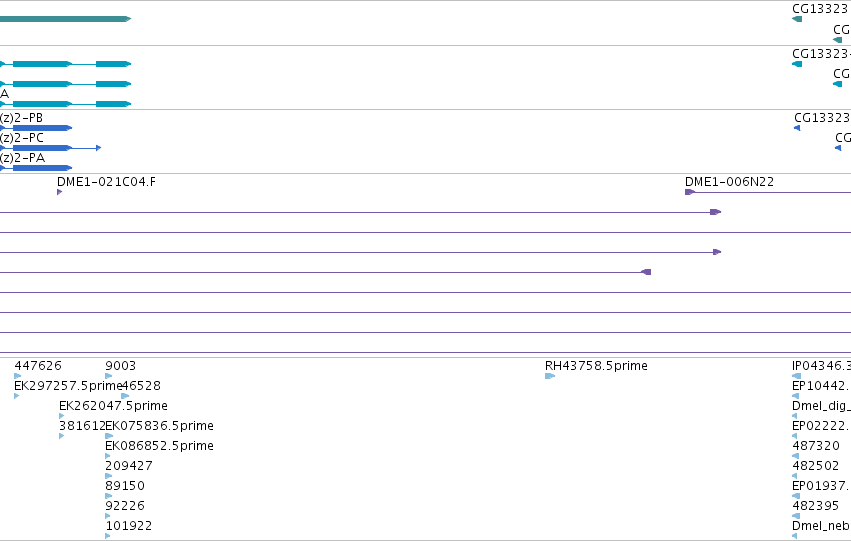The height and width of the screenshot is (541, 851).
Task: Click the DME1-021C04.F feature label
Action: tap(106, 182)
